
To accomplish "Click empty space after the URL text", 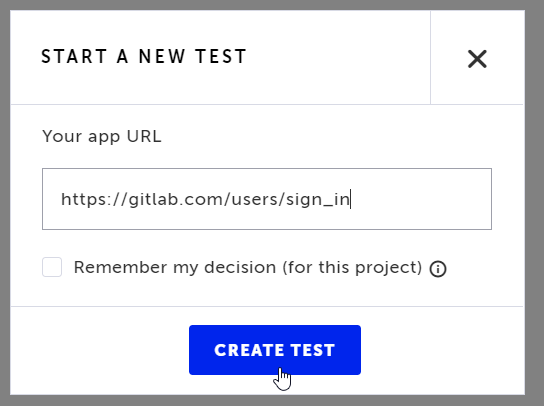I will pyautogui.click(x=420, y=199).
